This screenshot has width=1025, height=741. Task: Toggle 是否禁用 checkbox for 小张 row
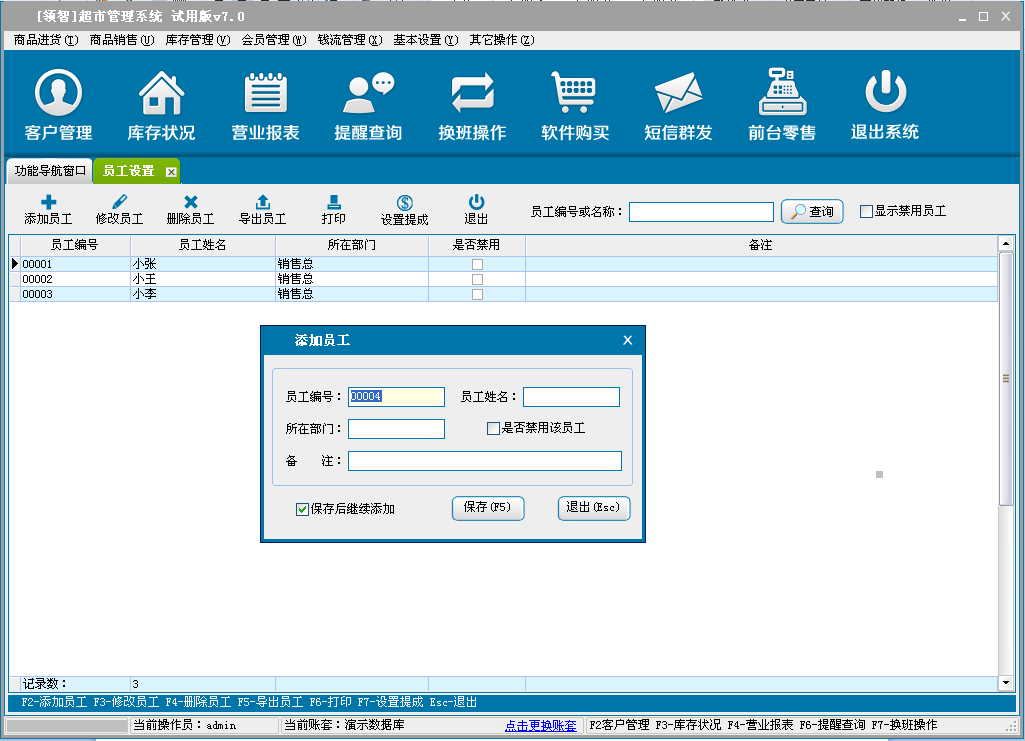point(478,265)
